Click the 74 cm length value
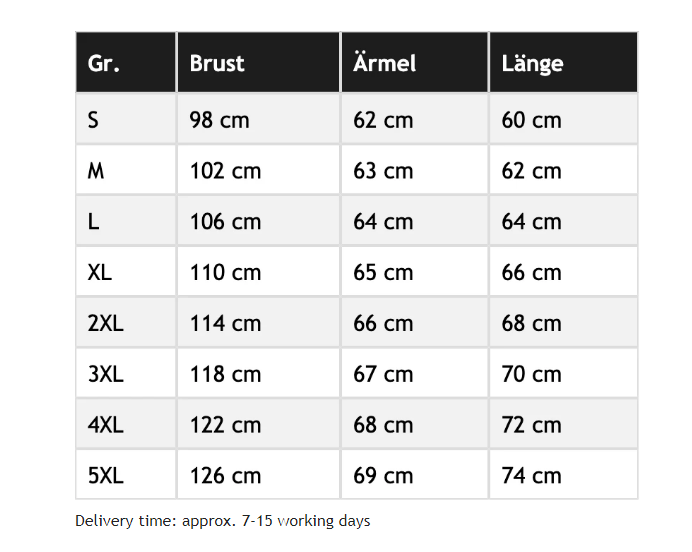This screenshot has height=552, width=692. click(x=531, y=476)
